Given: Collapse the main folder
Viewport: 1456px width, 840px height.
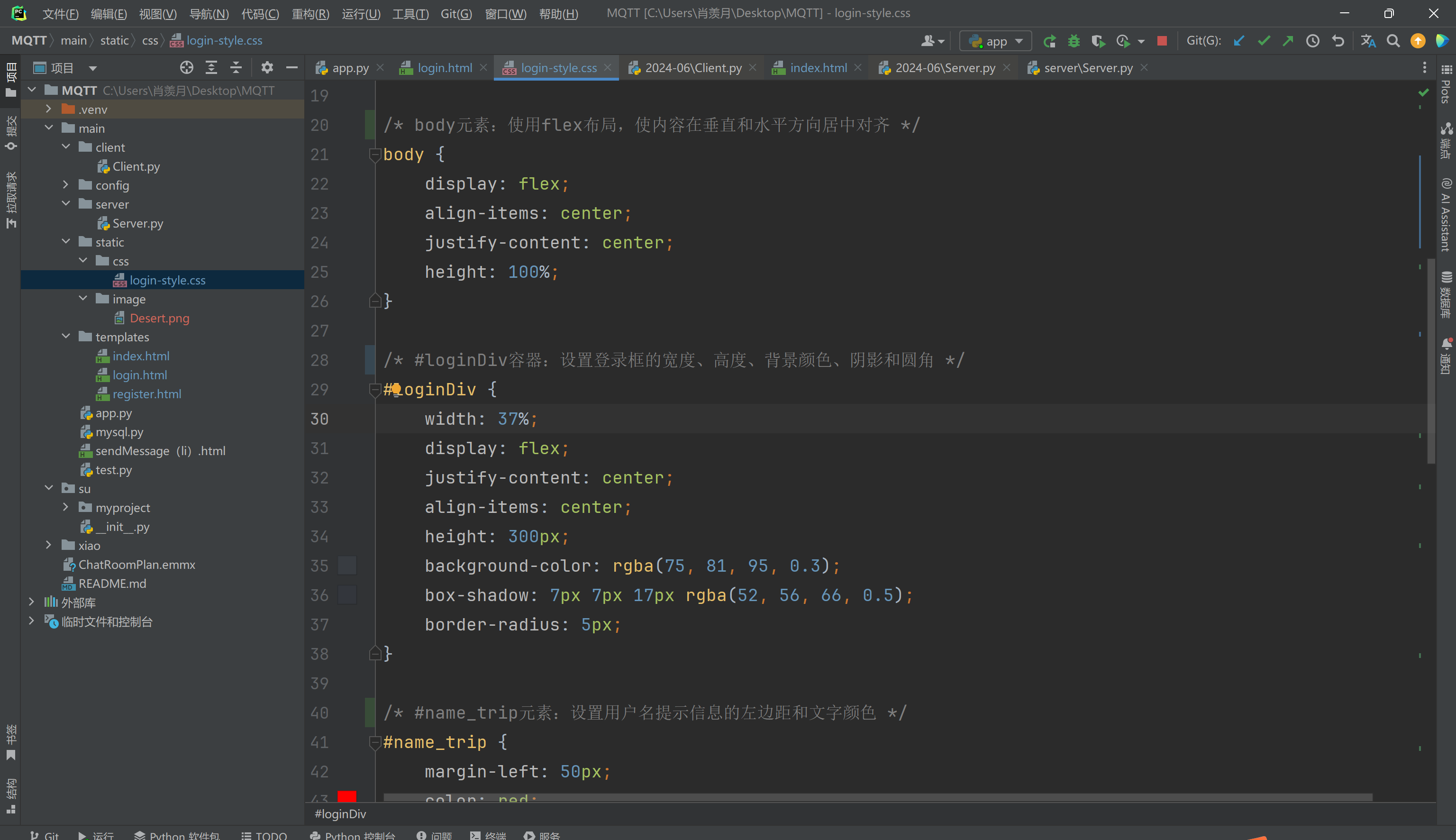Looking at the screenshot, I should pos(48,128).
